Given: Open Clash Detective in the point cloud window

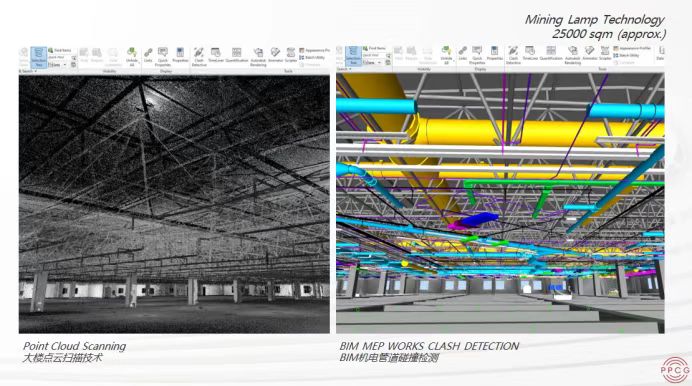Looking at the screenshot, I should pos(199,57).
